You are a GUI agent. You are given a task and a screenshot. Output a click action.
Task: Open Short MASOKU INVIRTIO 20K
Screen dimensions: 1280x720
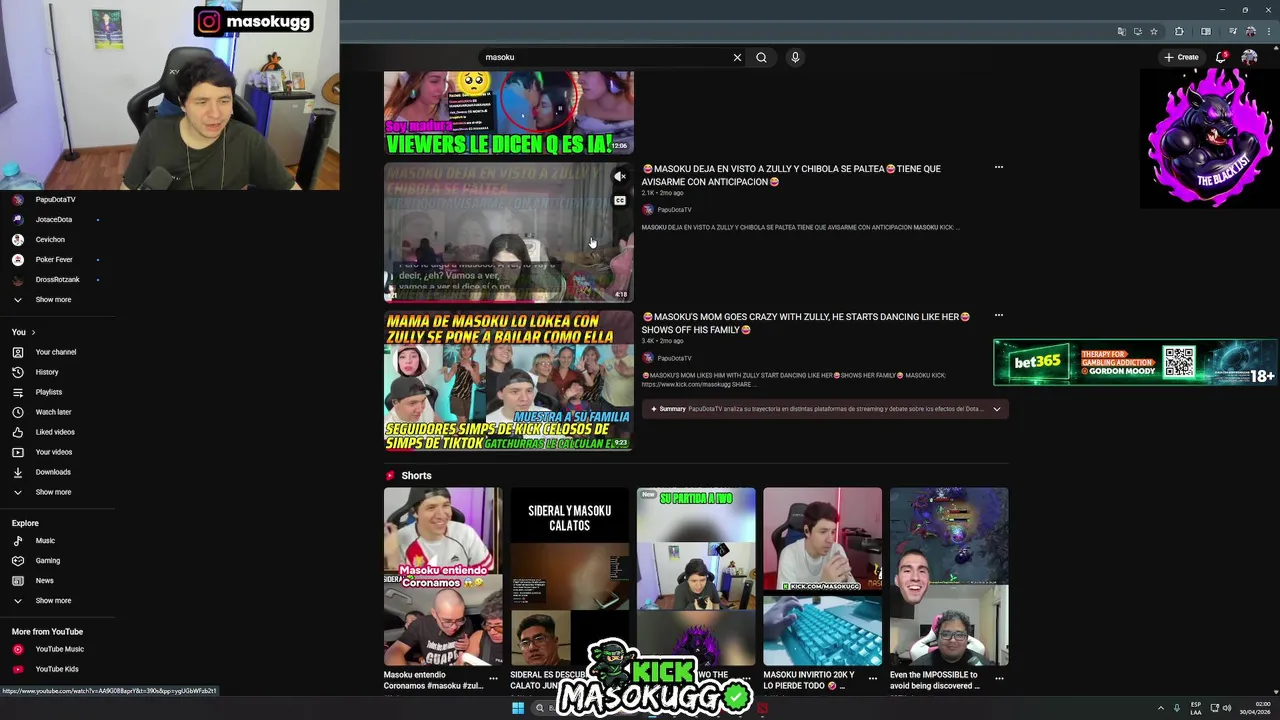[822, 577]
